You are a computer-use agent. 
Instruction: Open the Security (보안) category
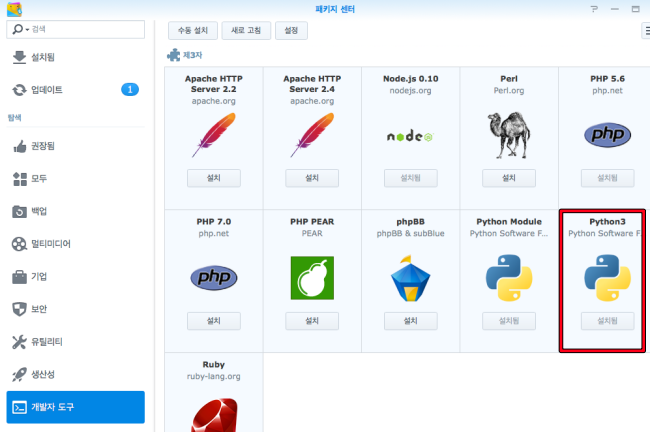coord(75,309)
